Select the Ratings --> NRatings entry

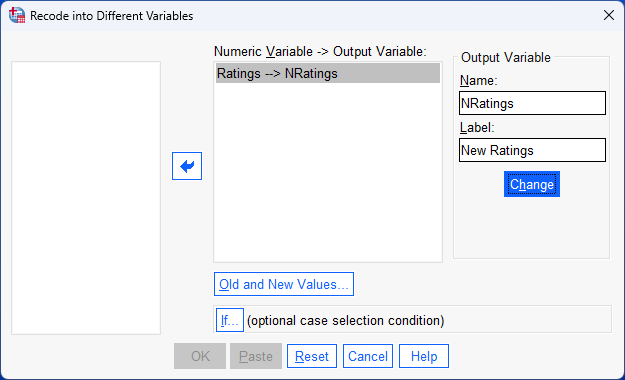click(x=328, y=73)
